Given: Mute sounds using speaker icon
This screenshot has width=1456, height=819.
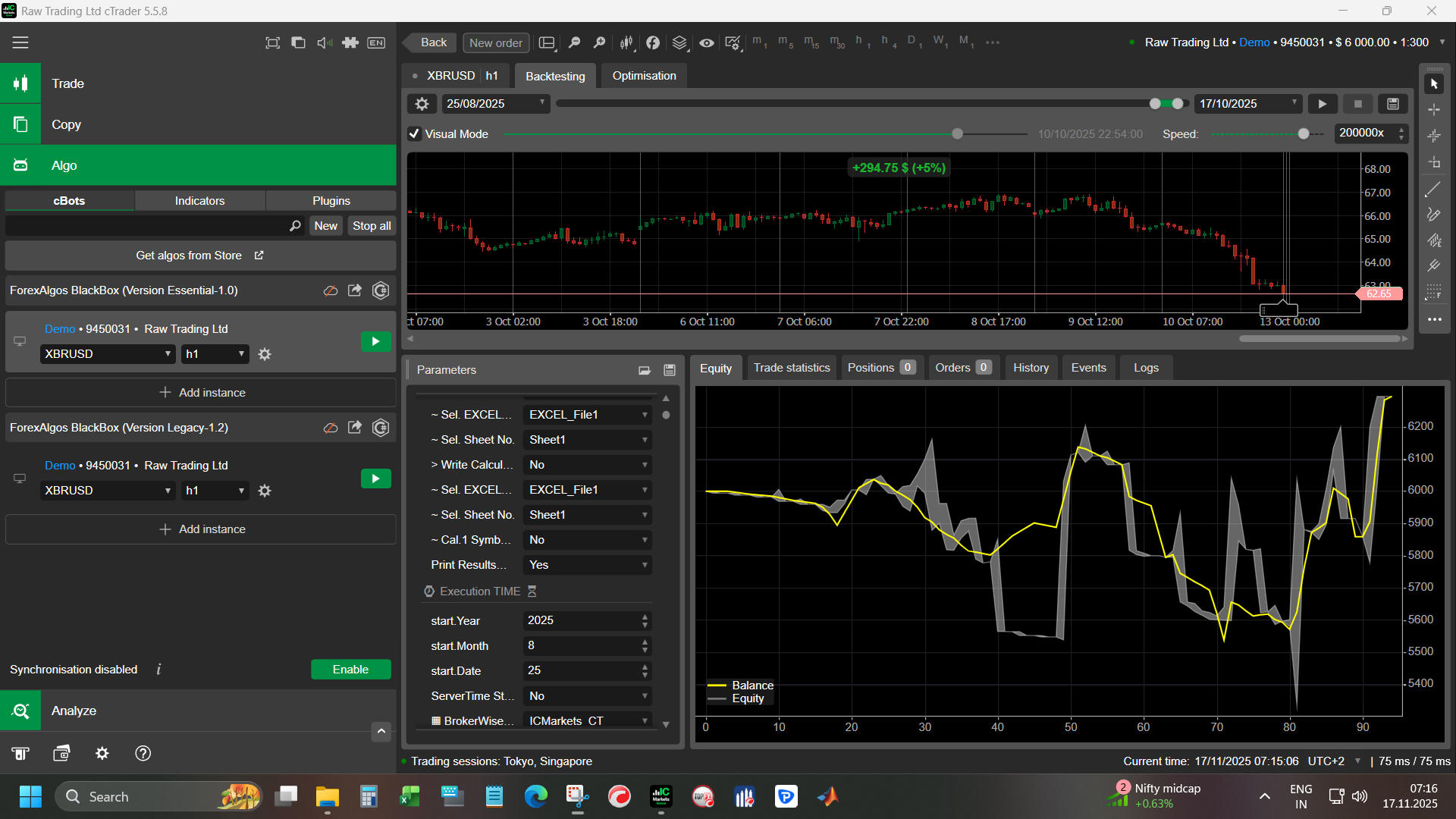Looking at the screenshot, I should [x=325, y=42].
